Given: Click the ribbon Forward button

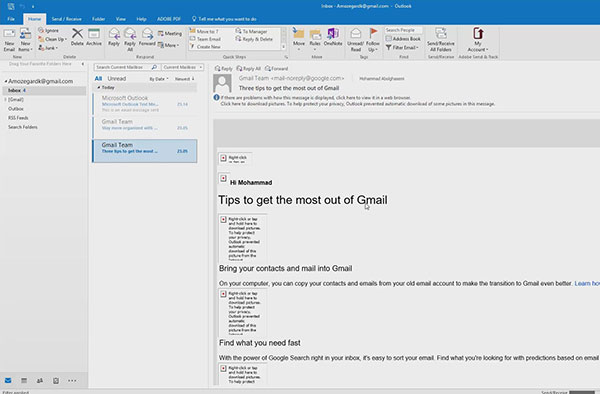Looking at the screenshot, I should pyautogui.click(x=147, y=37).
